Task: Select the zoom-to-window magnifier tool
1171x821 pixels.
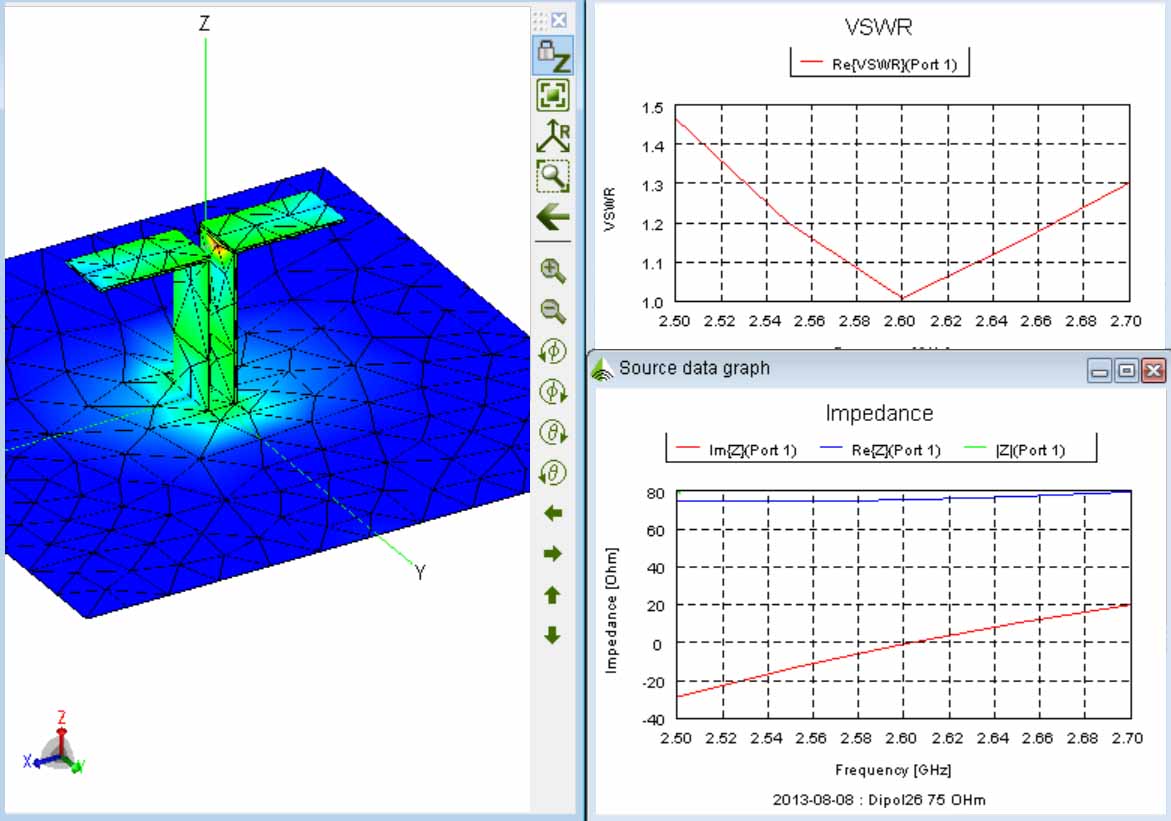Action: pos(553,176)
